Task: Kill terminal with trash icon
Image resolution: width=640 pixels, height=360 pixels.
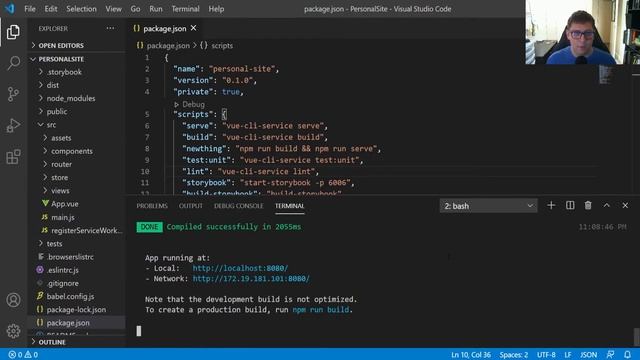Action: point(588,205)
